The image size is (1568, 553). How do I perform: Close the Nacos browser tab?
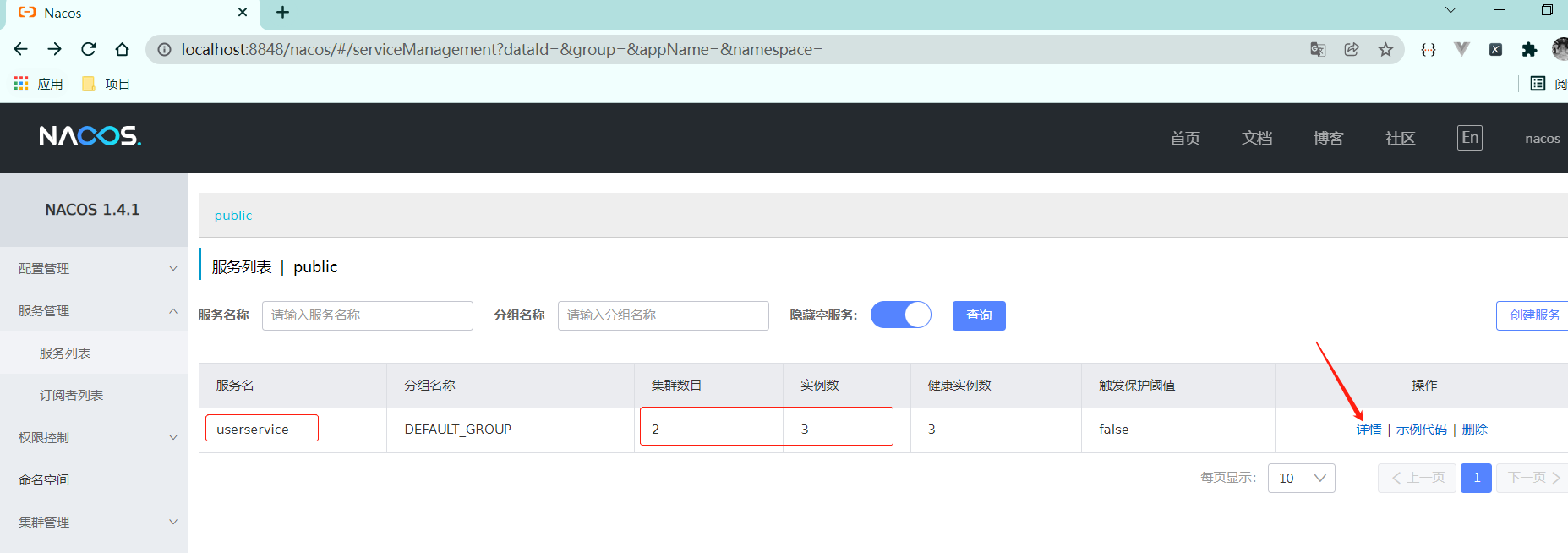[243, 12]
